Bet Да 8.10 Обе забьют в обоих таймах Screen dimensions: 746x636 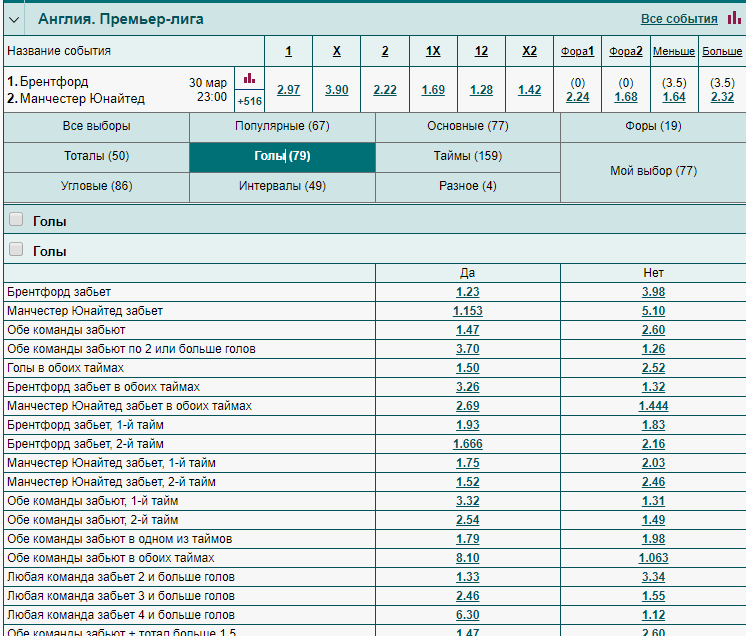coord(468,558)
